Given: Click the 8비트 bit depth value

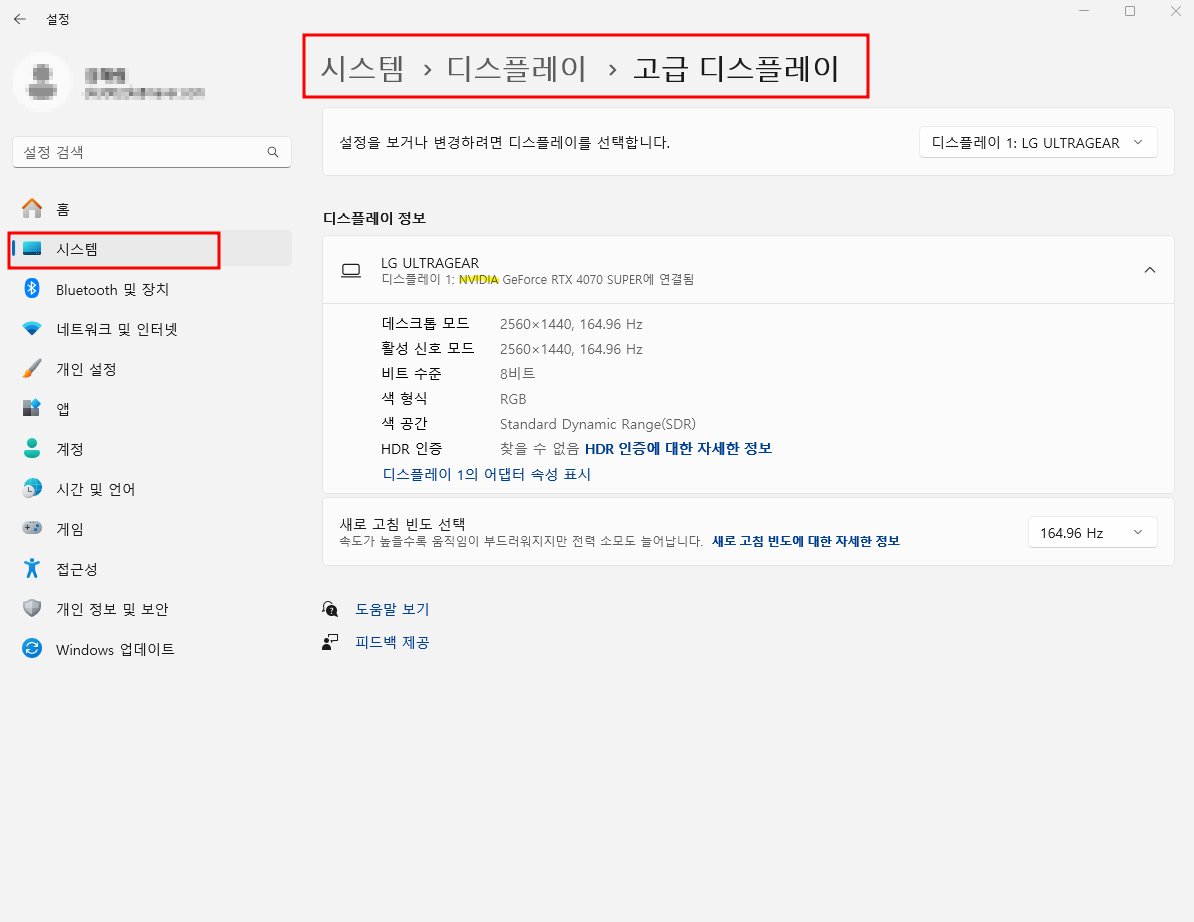Looking at the screenshot, I should click(x=517, y=374).
